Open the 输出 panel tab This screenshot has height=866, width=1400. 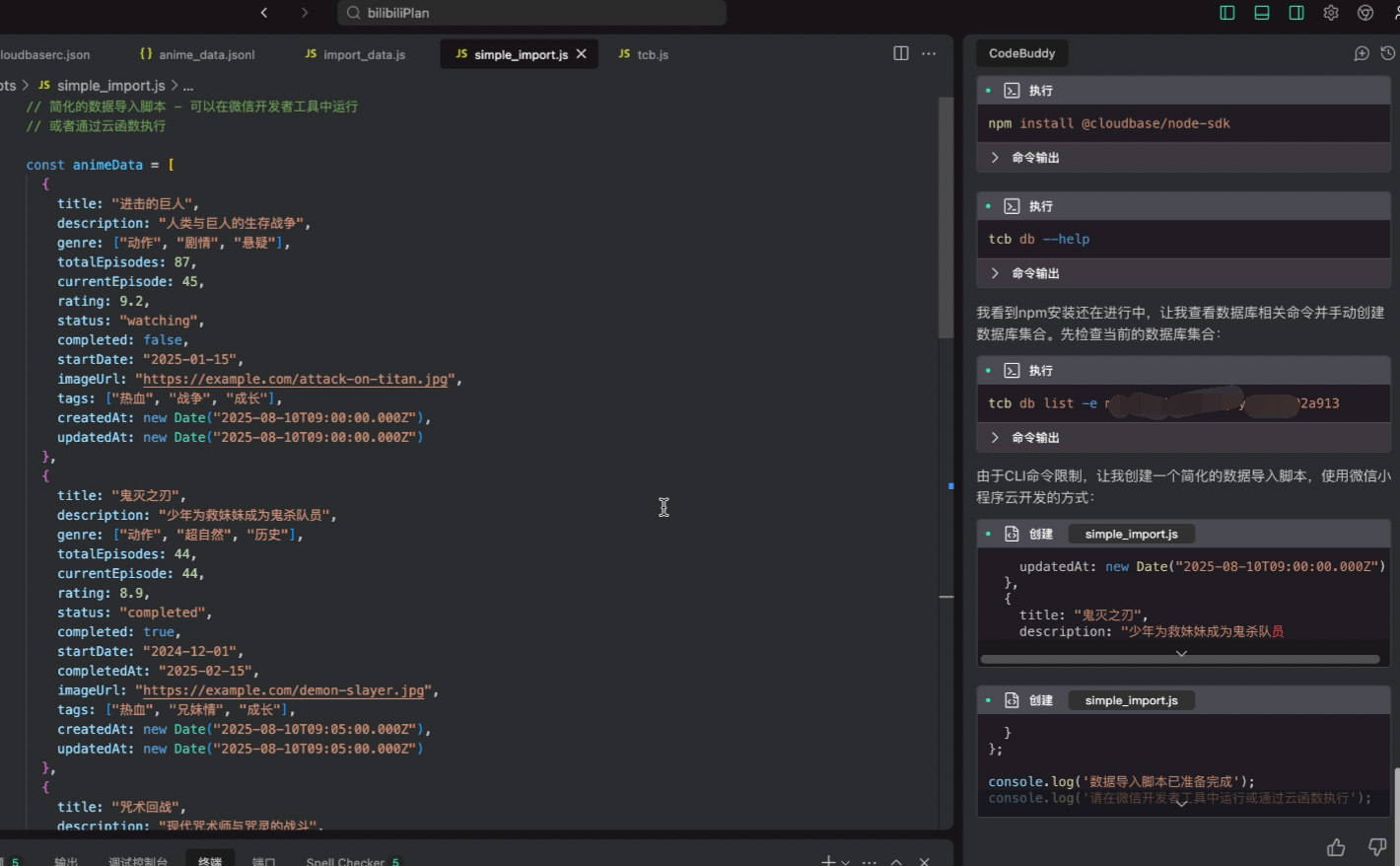pyautogui.click(x=66, y=861)
